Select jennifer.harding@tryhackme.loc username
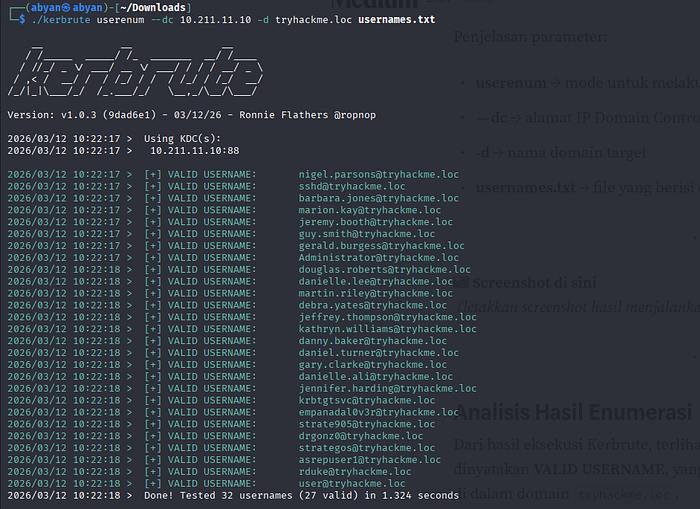The width and height of the screenshot is (700, 509). (388, 389)
